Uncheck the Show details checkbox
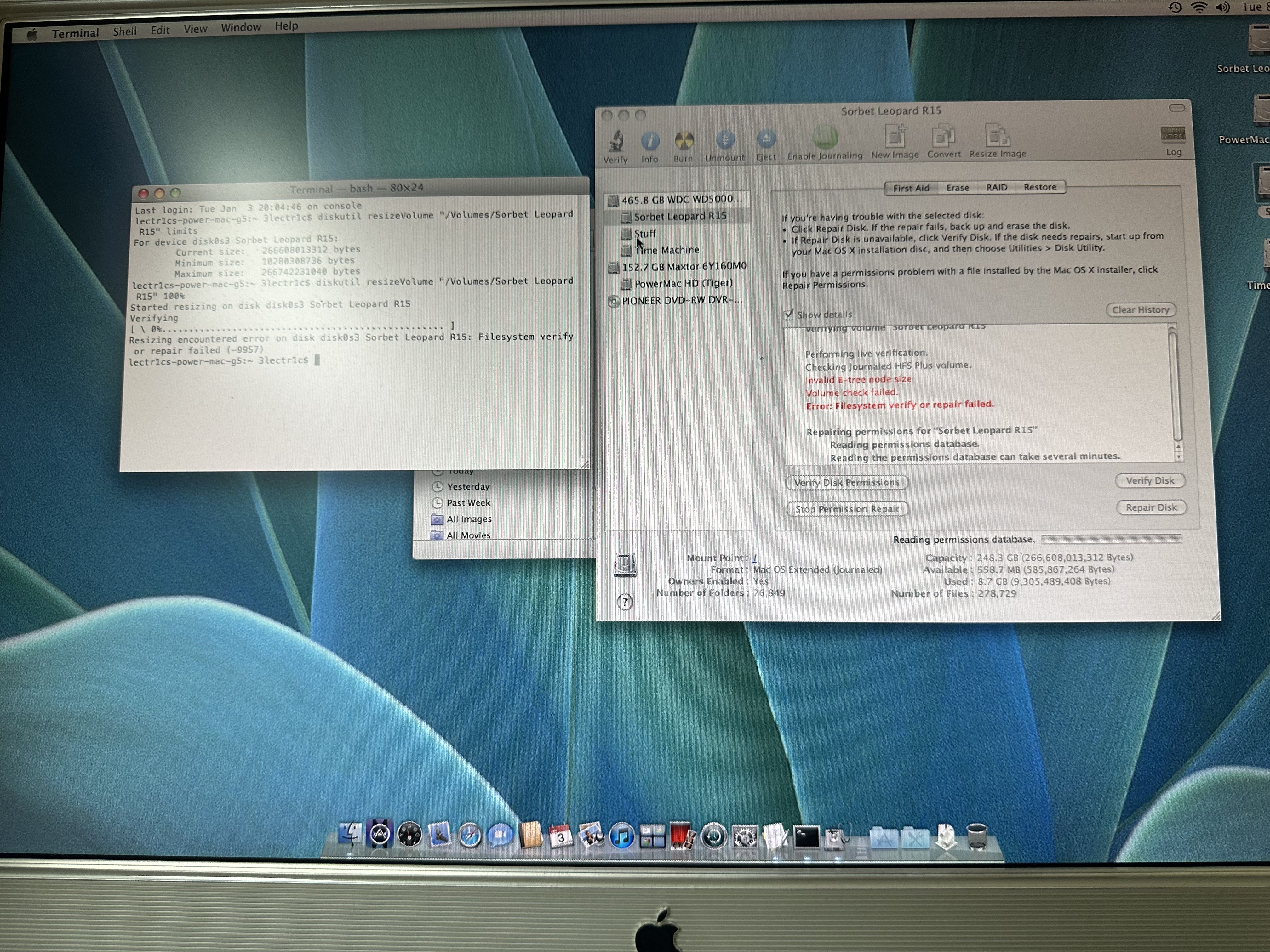This screenshot has height=952, width=1270. click(789, 314)
